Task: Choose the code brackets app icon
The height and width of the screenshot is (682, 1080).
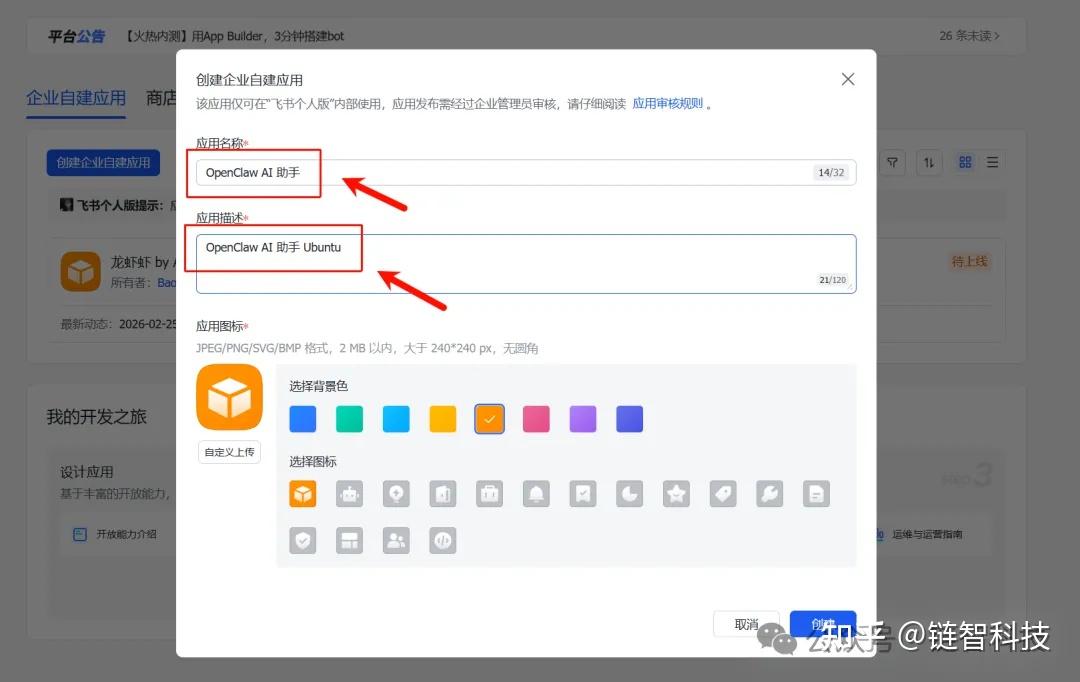Action: [x=443, y=541]
